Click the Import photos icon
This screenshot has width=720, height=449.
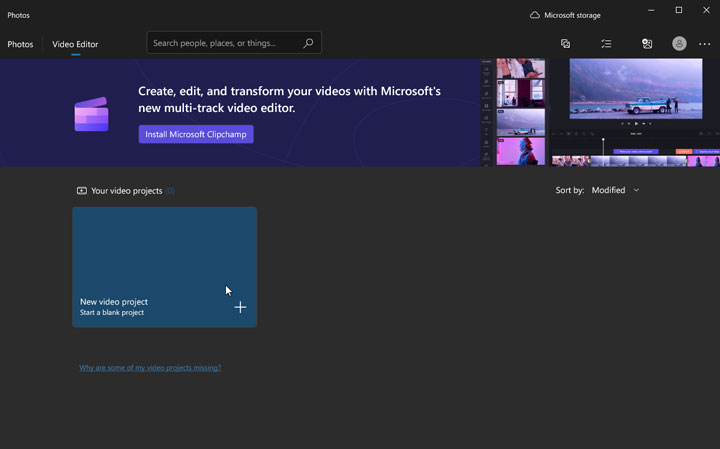(647, 44)
